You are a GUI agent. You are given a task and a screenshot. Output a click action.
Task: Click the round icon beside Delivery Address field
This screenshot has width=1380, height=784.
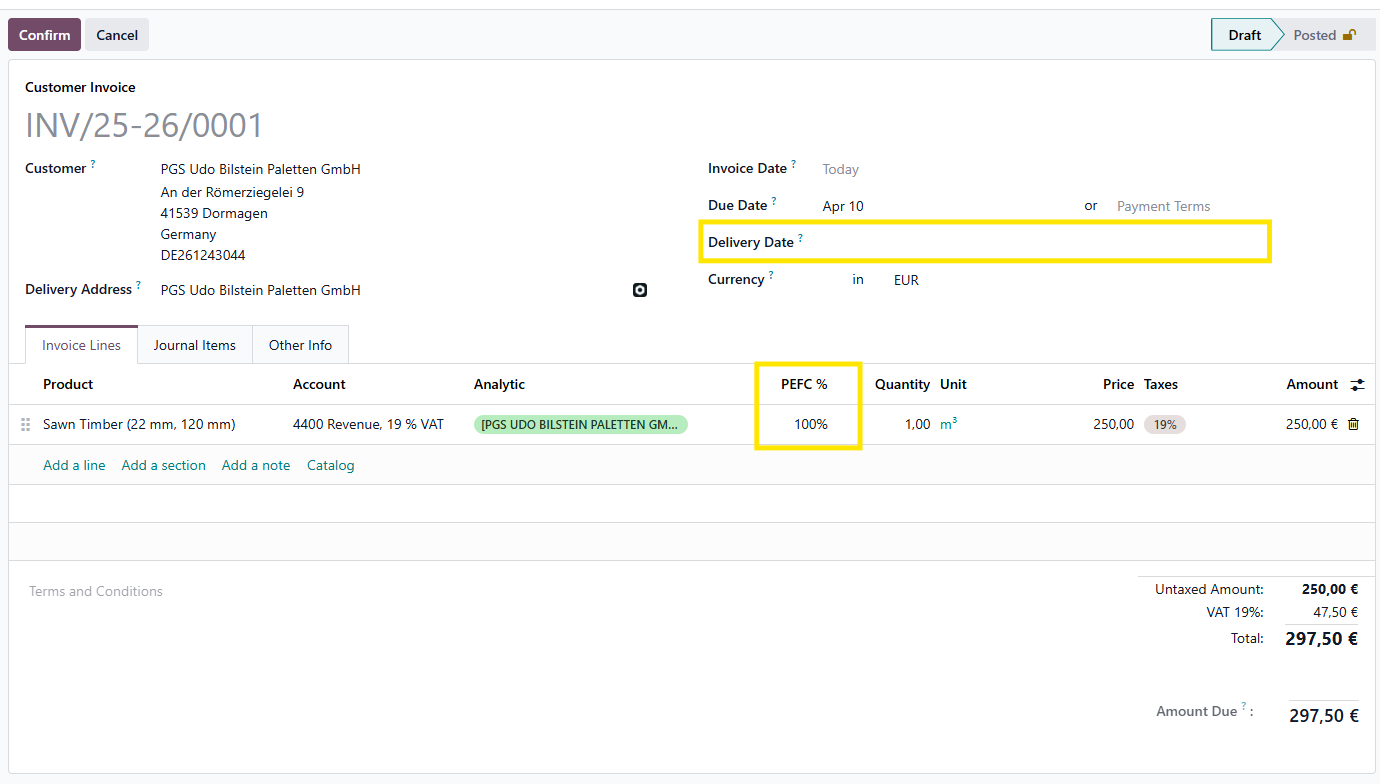point(640,290)
